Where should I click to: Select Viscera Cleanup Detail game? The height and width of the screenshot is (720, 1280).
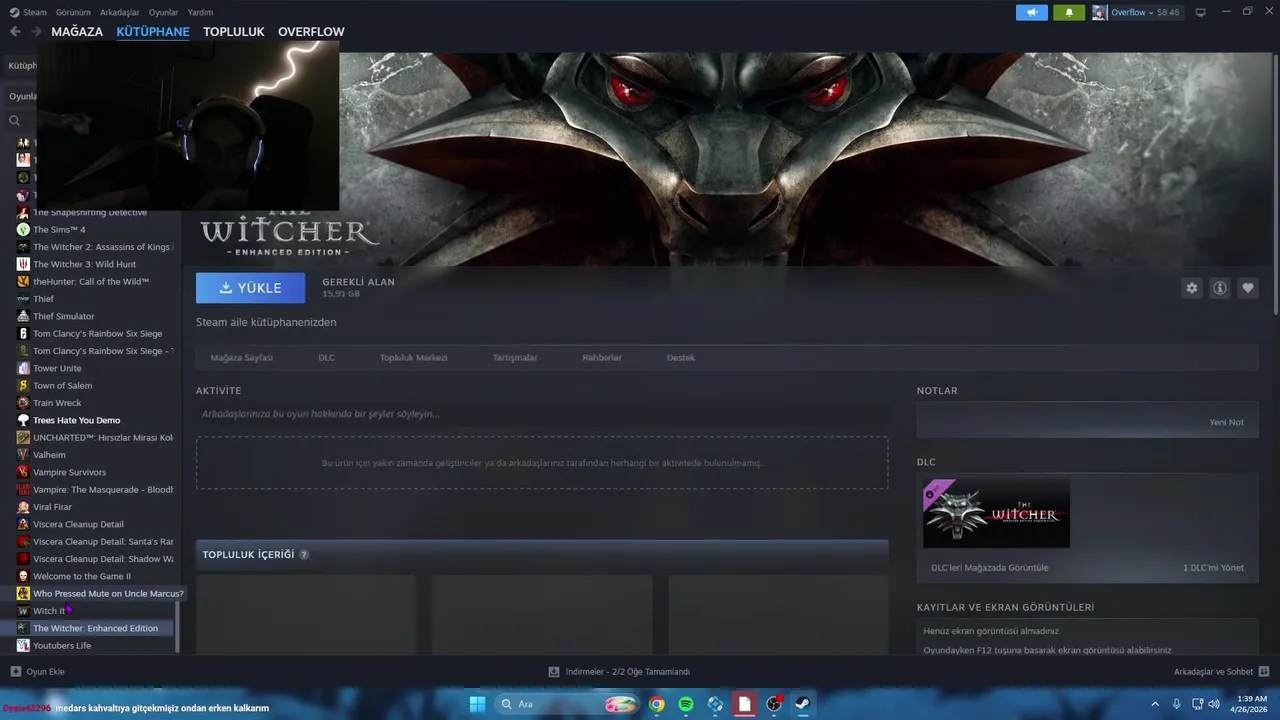click(x=78, y=524)
